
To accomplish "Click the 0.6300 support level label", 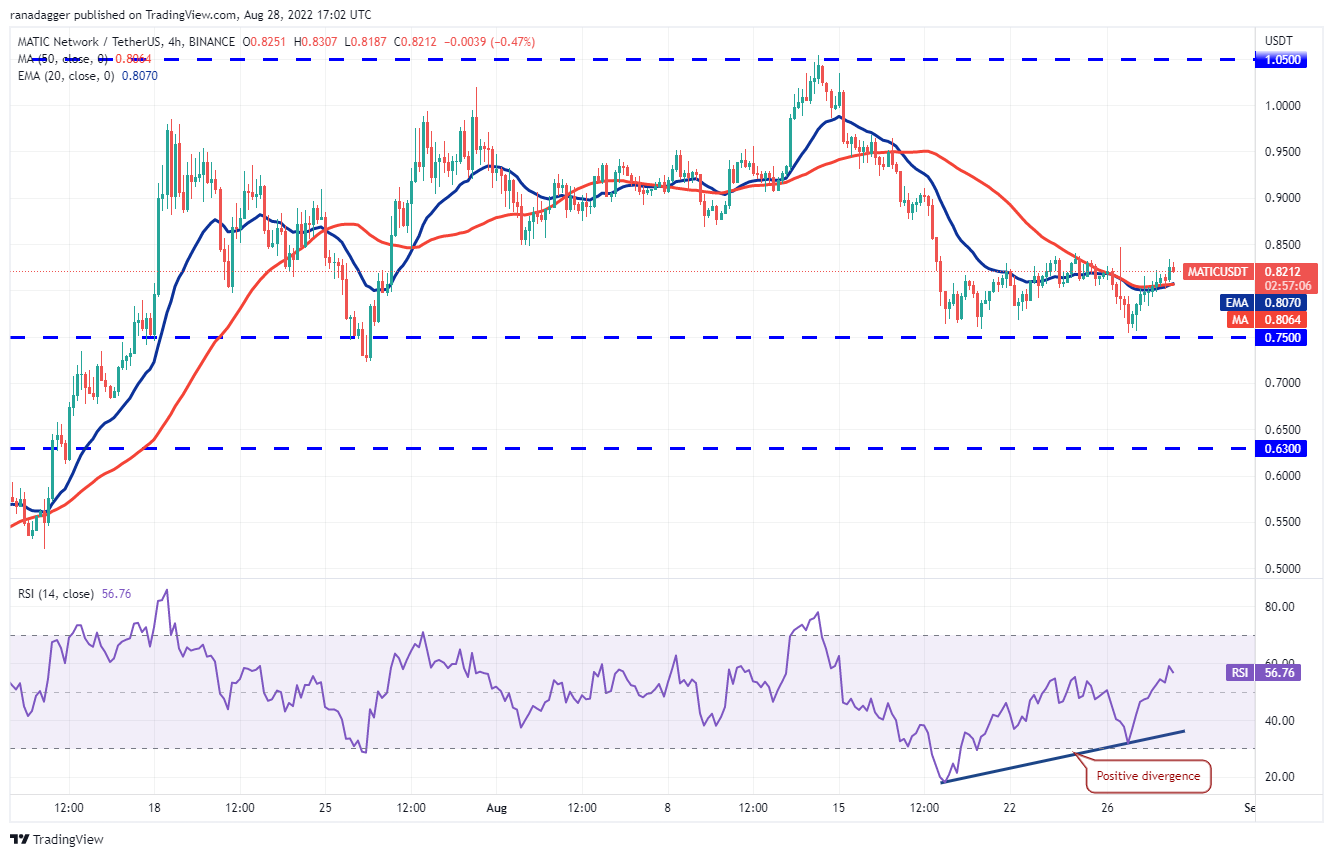I will click(x=1283, y=449).
